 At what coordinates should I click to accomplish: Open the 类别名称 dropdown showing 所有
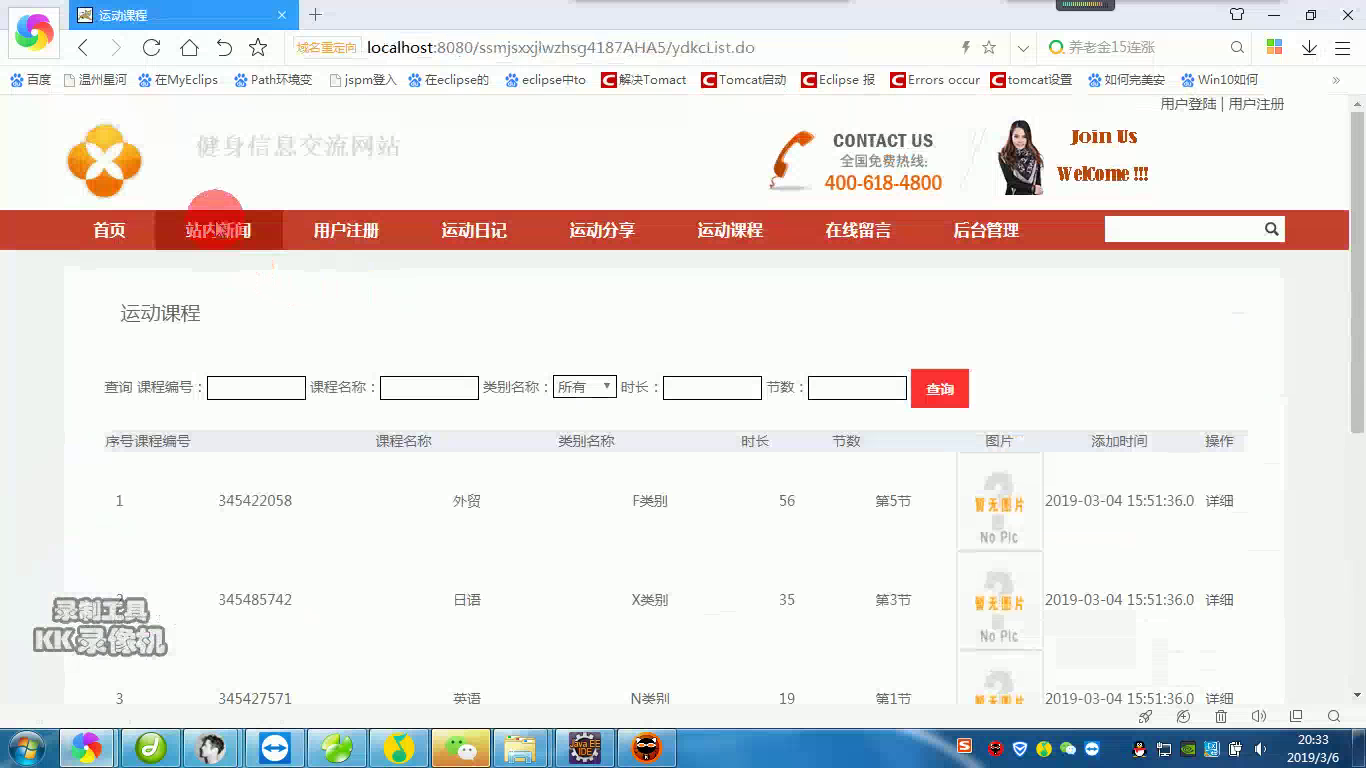coord(585,387)
